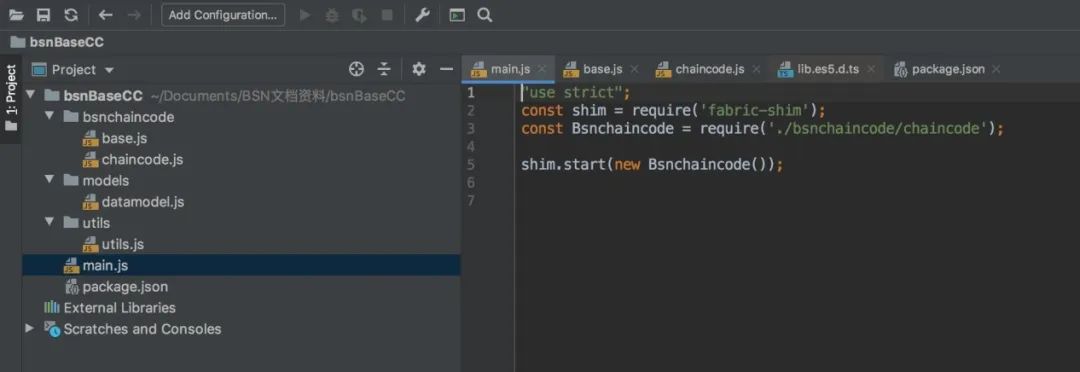Toggle the 1: Project side tool window
1080x372 pixels.
coord(11,100)
